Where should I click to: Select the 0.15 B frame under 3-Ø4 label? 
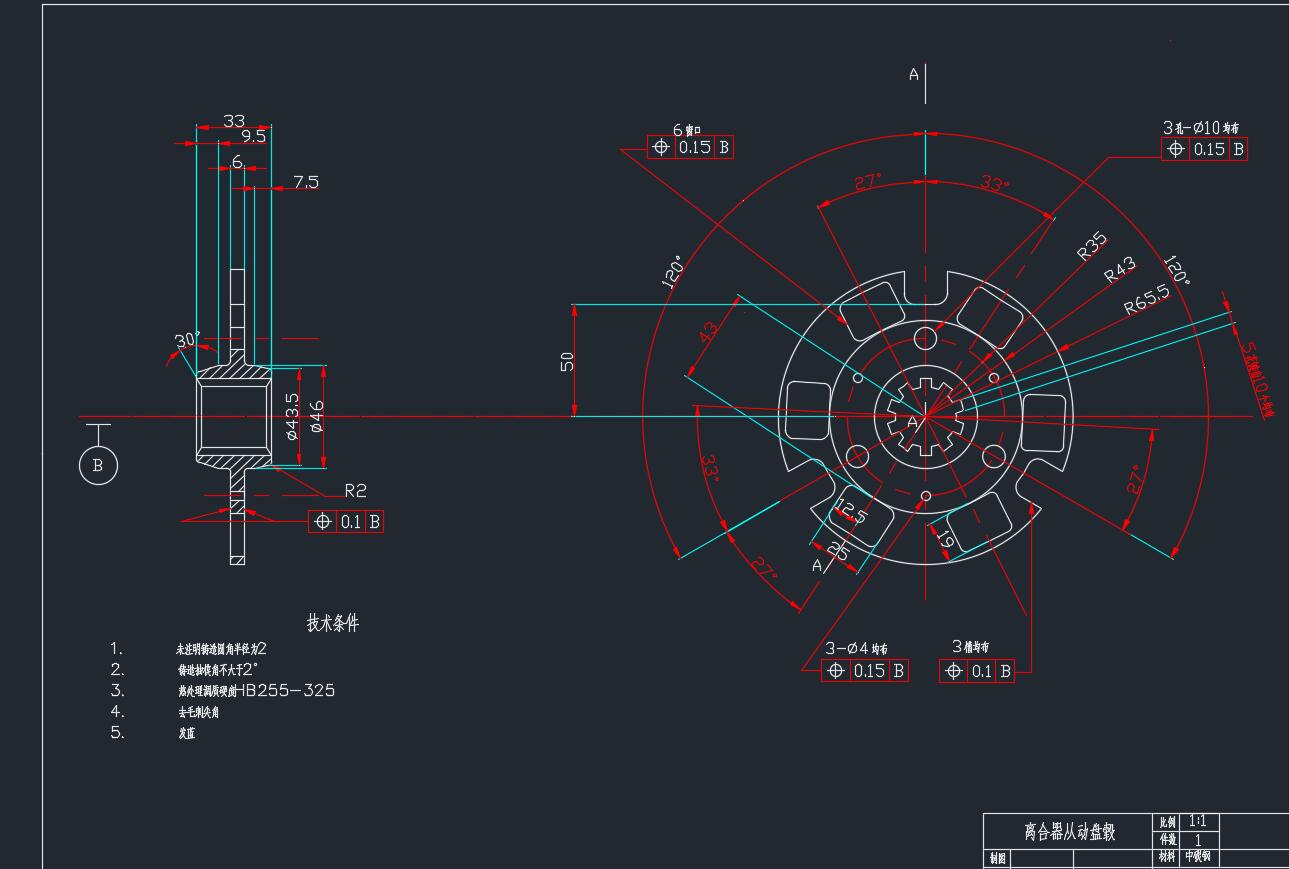pos(865,671)
